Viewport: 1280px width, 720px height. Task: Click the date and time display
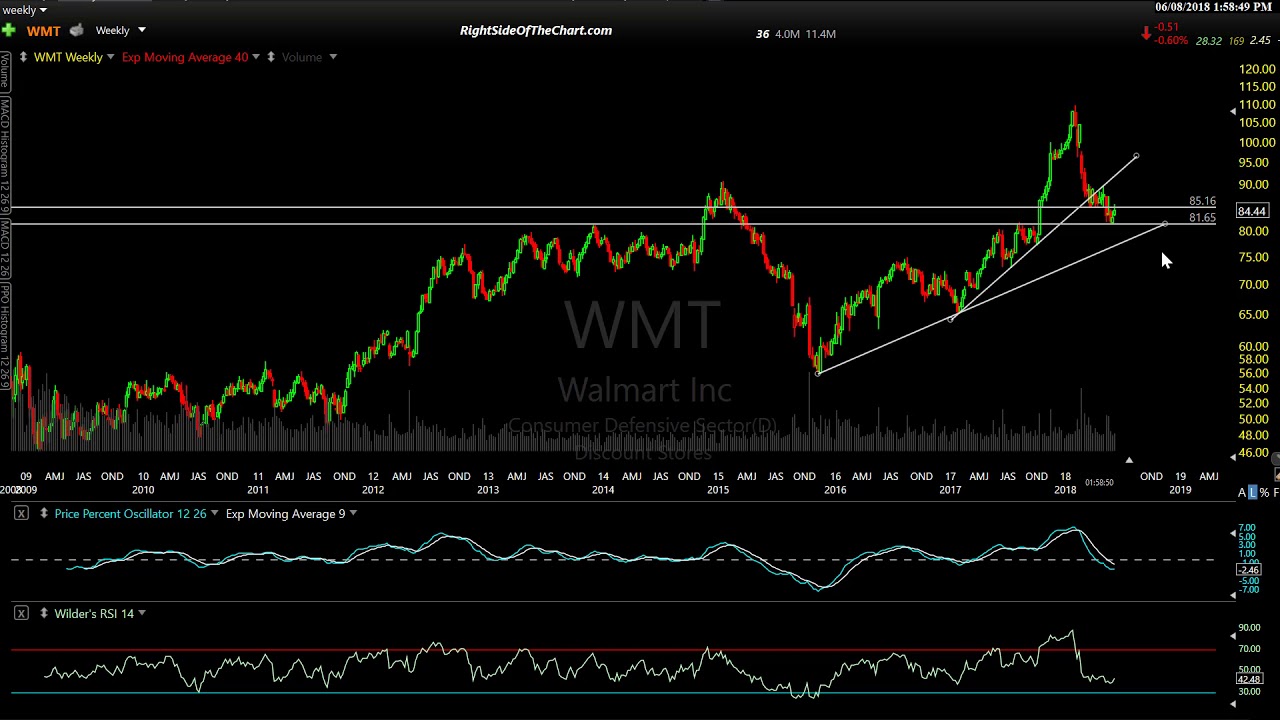[1213, 7]
